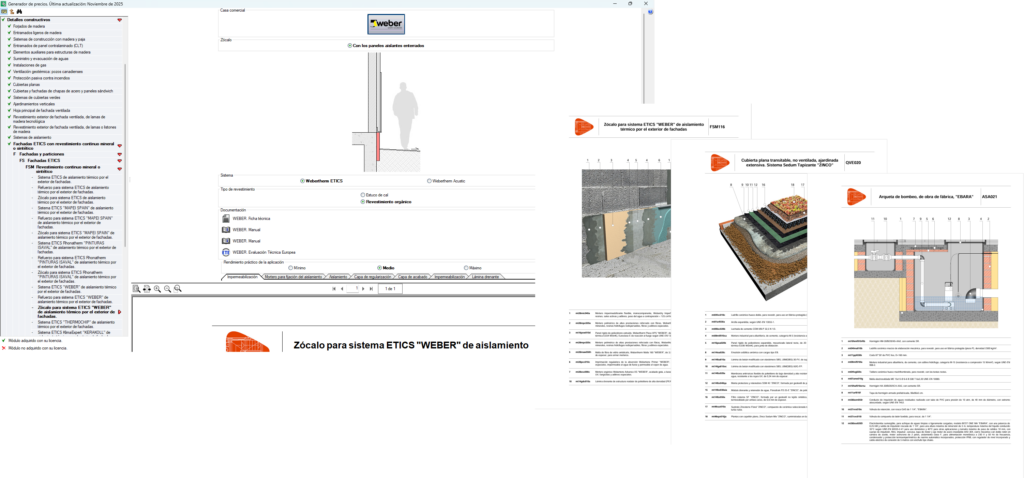Viewport: 1024px width, 478px height.
Task: Select Mínimo application performance
Action: point(291,268)
